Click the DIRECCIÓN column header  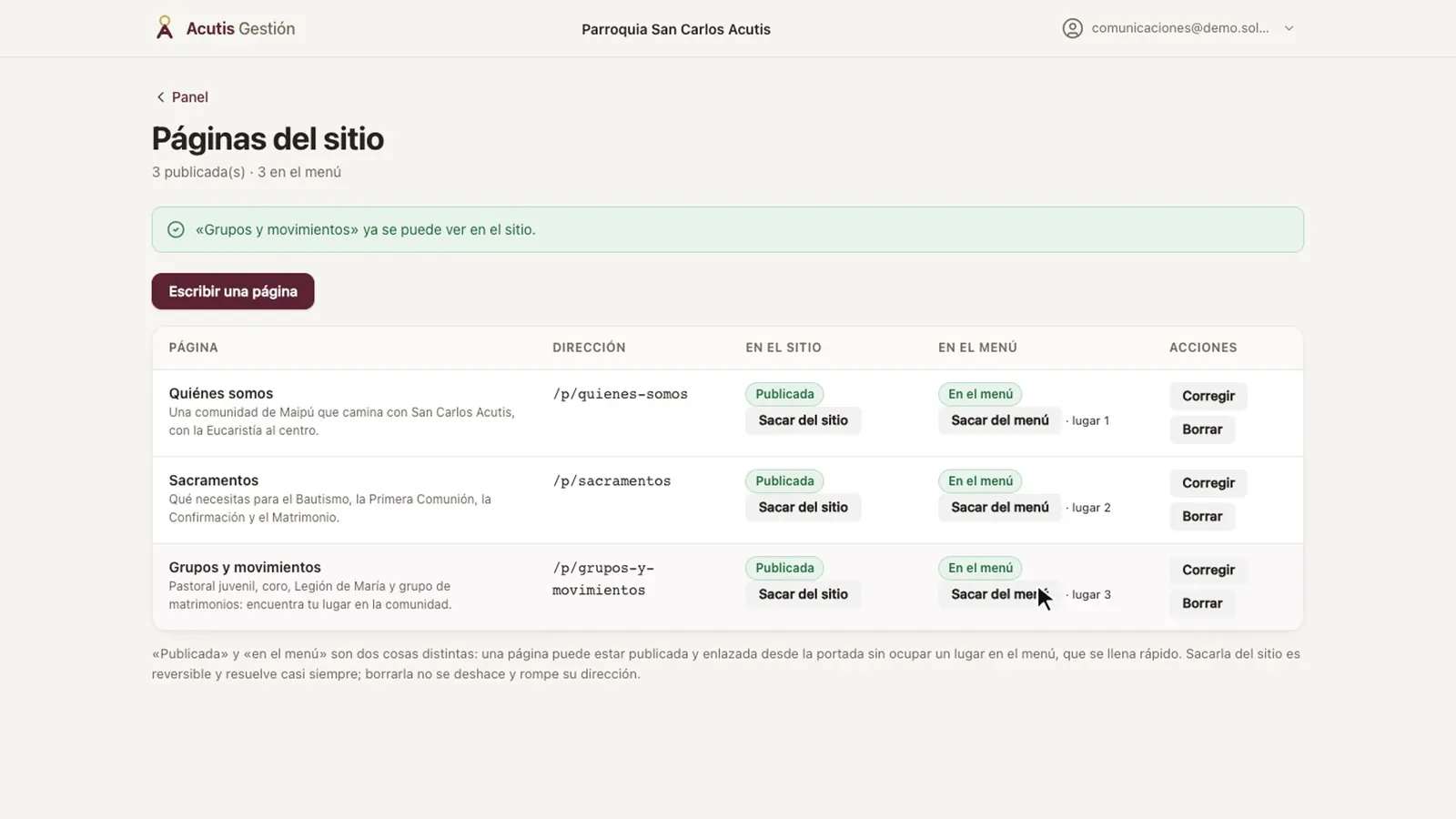589,348
